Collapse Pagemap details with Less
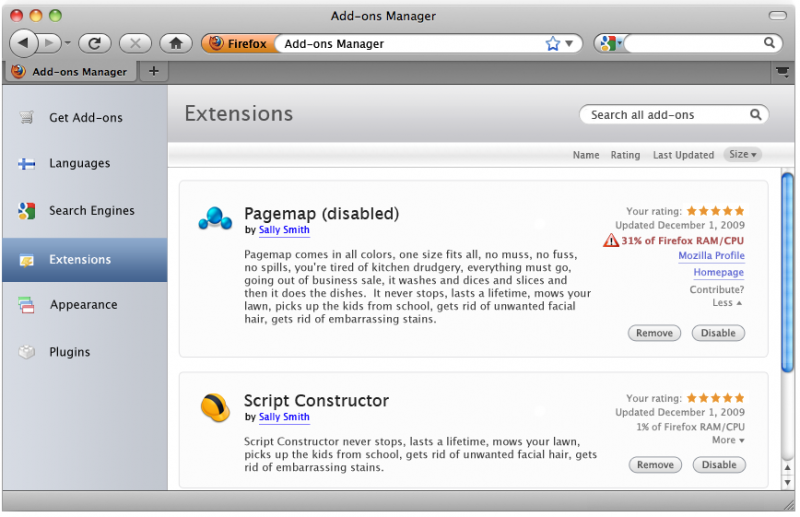Image resolution: width=800 pixels, height=517 pixels. (727, 303)
